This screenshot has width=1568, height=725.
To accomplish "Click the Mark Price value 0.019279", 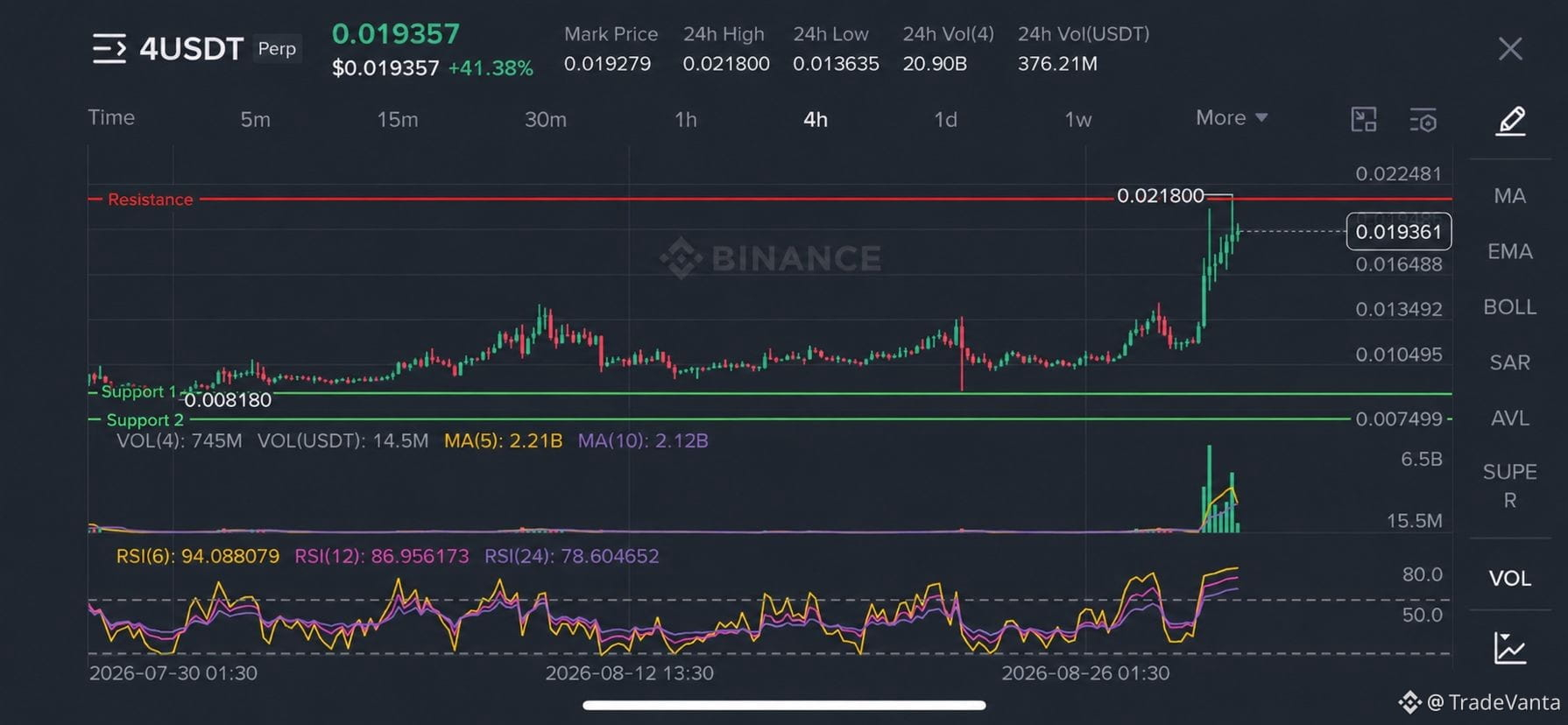I will pyautogui.click(x=607, y=64).
